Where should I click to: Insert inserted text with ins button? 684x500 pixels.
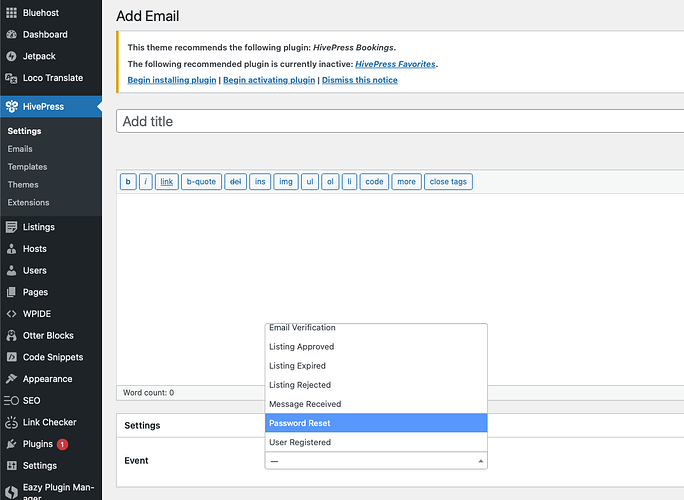260,182
